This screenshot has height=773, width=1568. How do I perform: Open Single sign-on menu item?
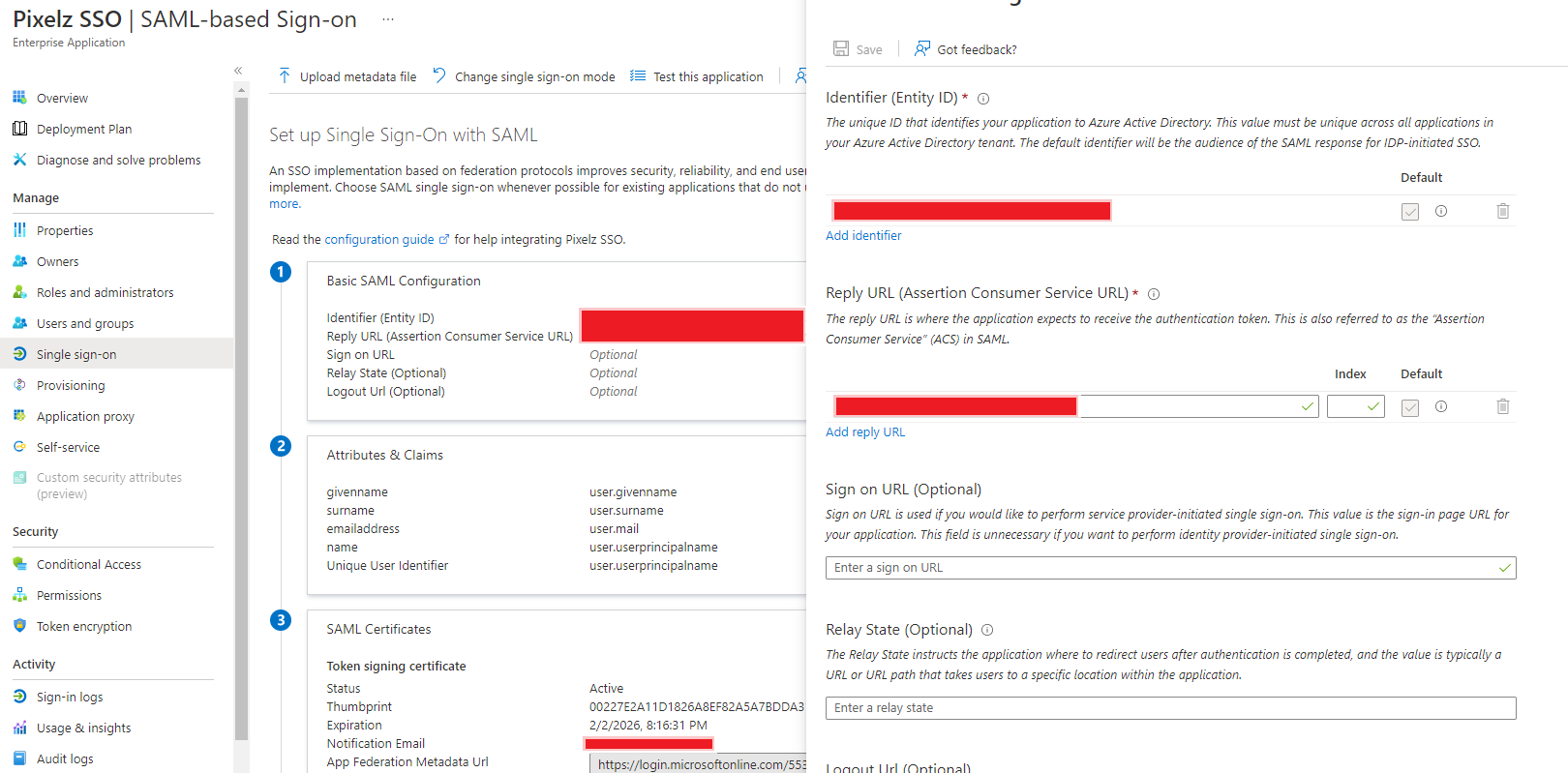[x=117, y=354]
